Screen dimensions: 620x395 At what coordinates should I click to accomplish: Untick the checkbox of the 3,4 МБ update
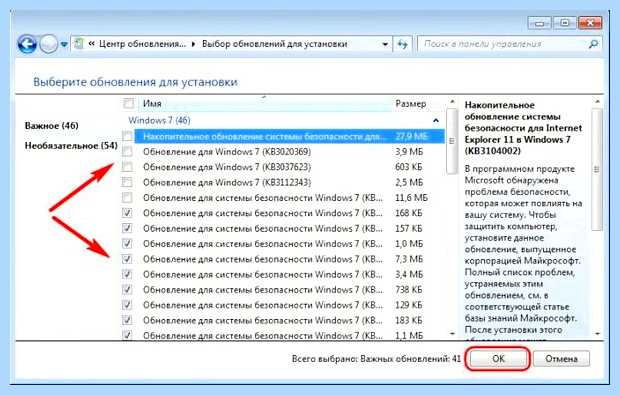127,274
